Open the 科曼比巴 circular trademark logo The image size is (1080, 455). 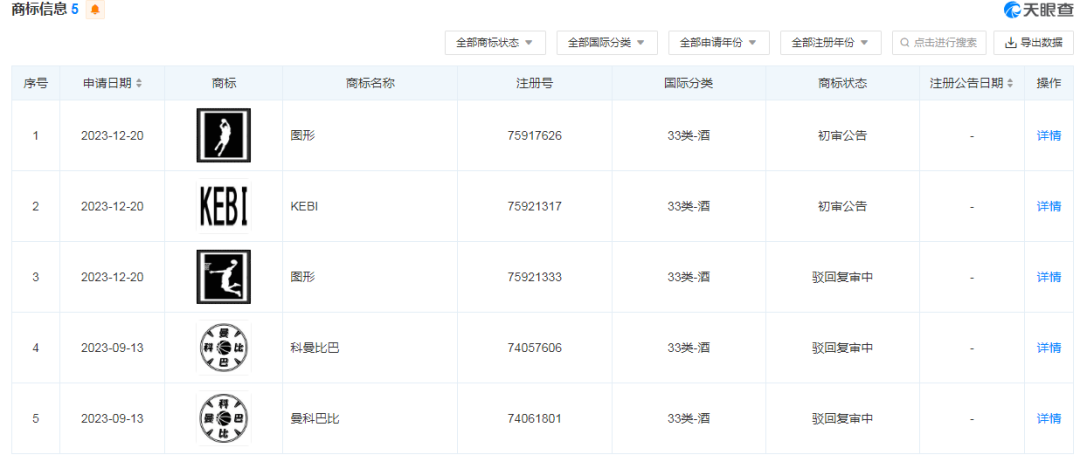223,348
